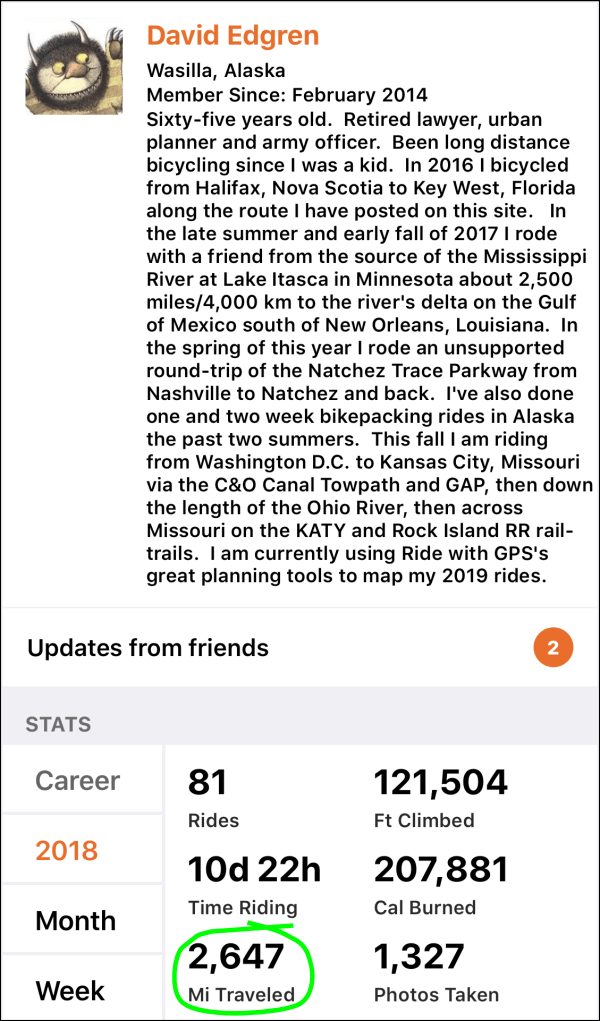600x1021 pixels.
Task: Switch to the Career stats tab
Action: [77, 781]
